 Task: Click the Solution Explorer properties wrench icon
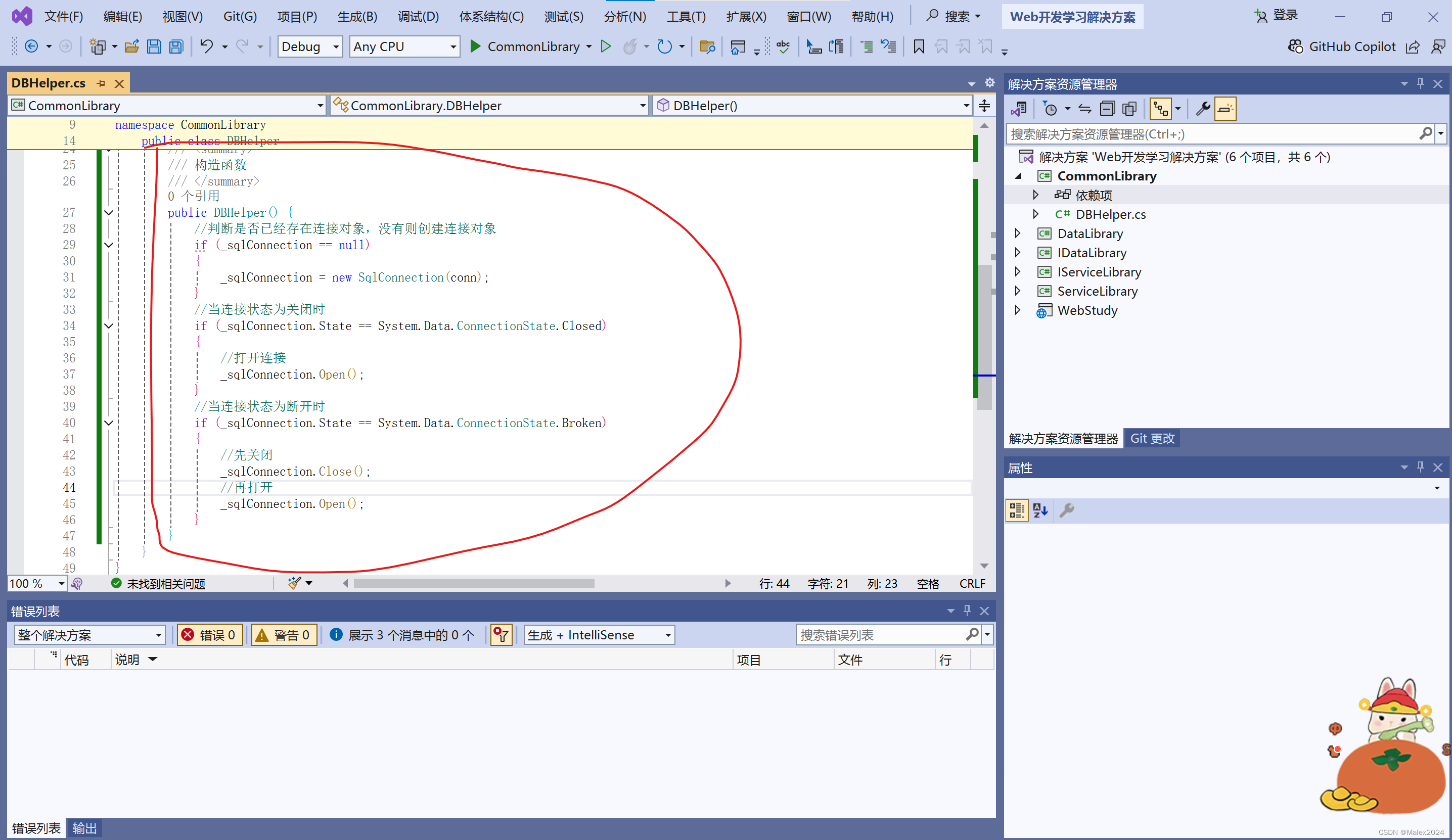[1203, 108]
